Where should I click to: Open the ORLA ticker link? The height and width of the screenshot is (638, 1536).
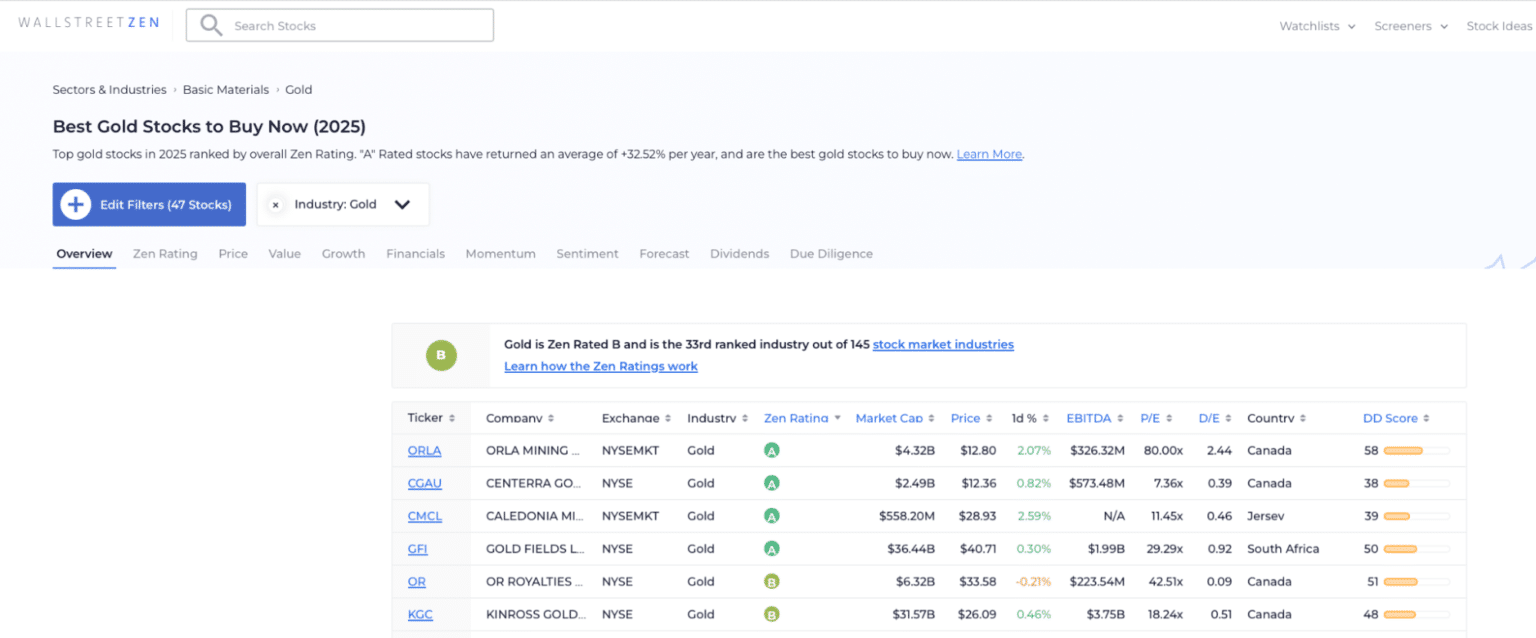point(424,451)
